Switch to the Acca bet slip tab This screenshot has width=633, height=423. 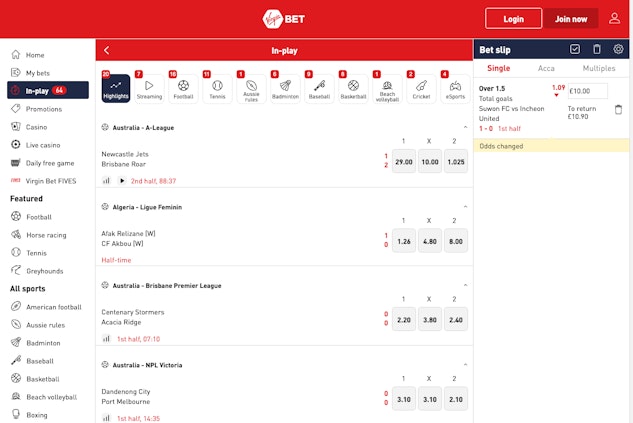pyautogui.click(x=546, y=68)
